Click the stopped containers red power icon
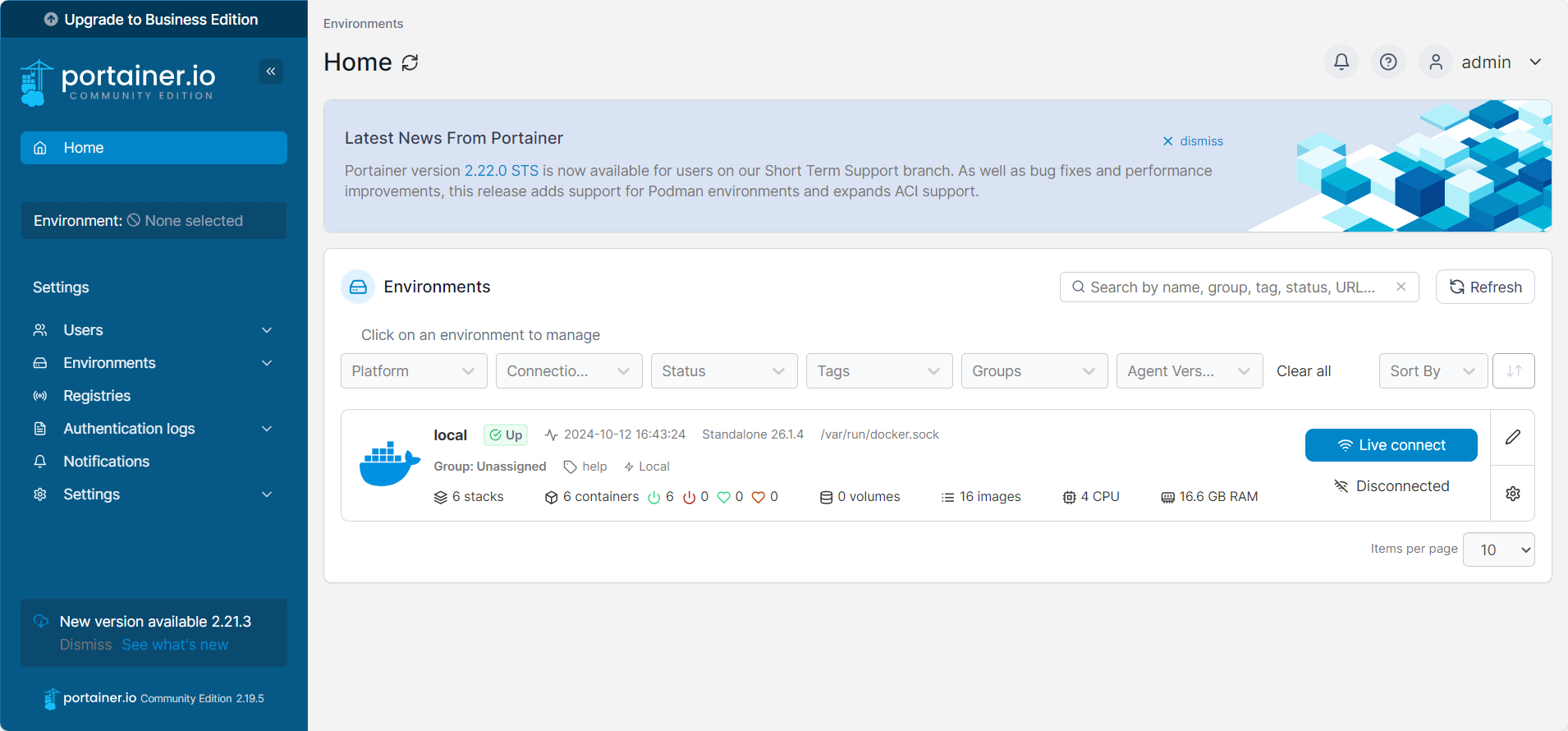 [x=690, y=497]
